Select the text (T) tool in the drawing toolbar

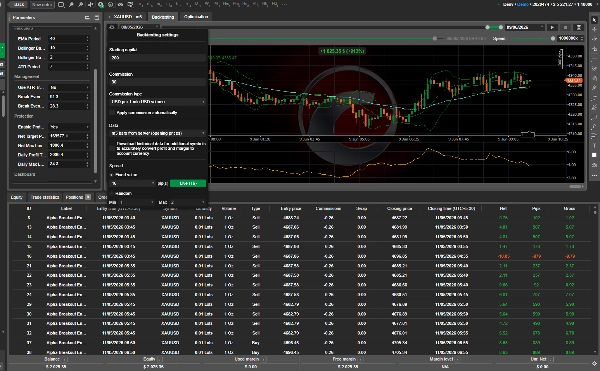coord(594,146)
